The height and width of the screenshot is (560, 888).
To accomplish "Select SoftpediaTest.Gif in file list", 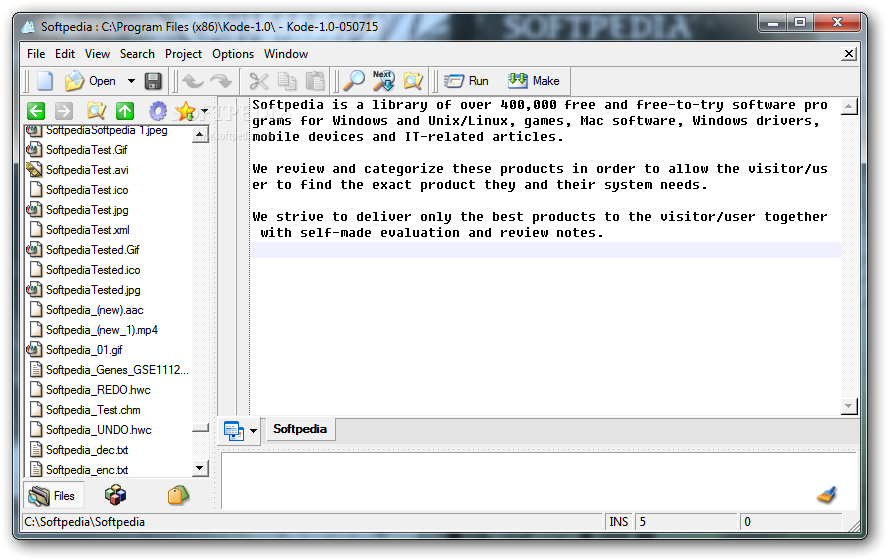I will pos(87,150).
